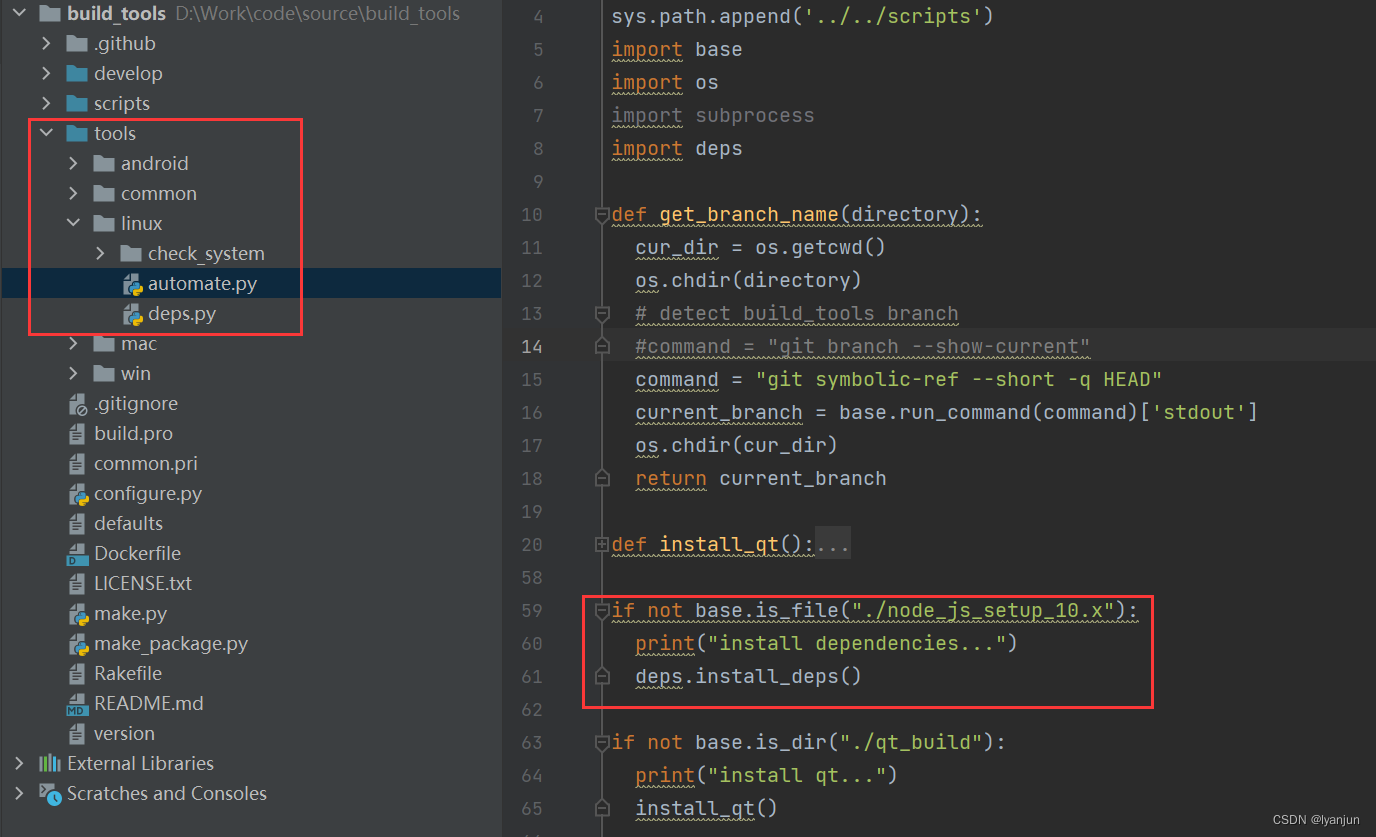Click line number 14 in gutter
1376x837 pixels.
tap(532, 346)
